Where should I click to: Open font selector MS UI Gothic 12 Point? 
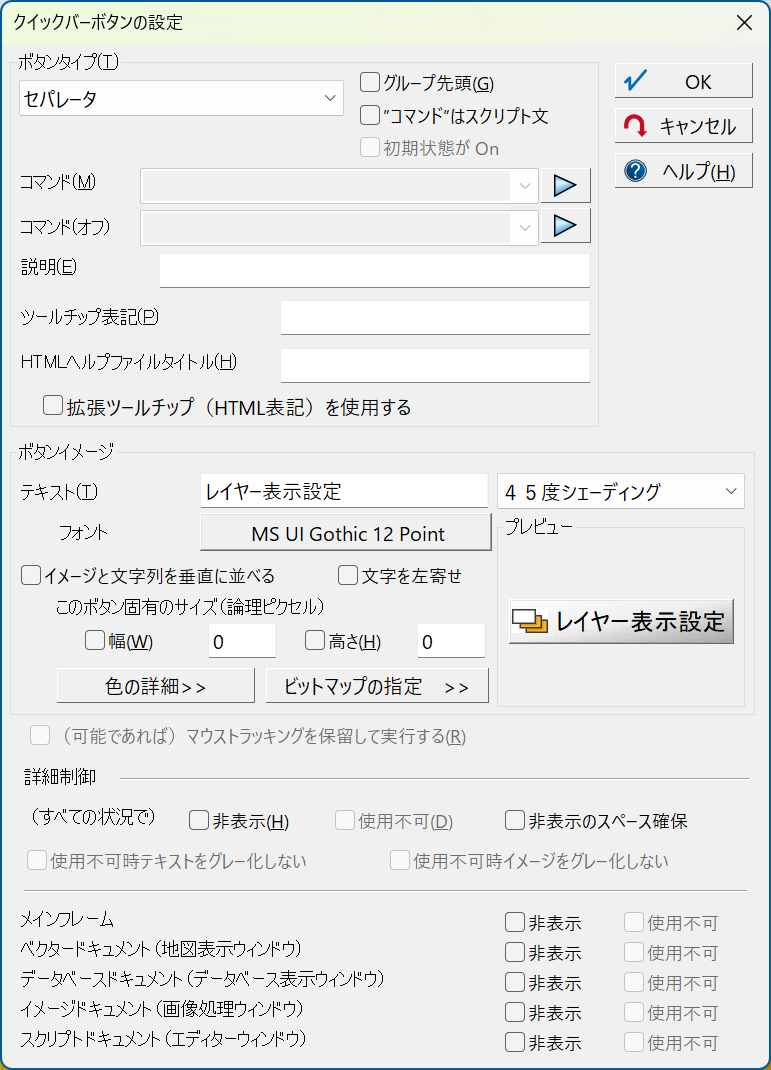pos(346,533)
